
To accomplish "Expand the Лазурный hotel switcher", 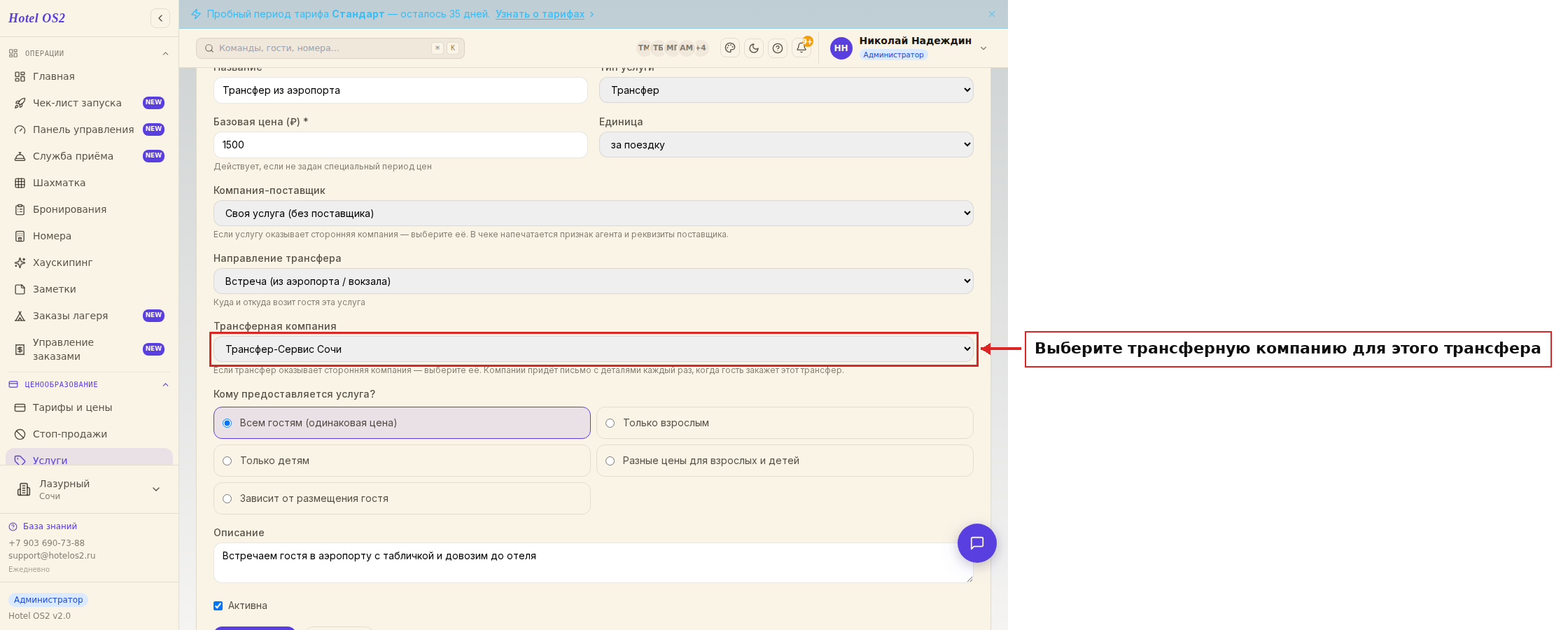I will (x=156, y=489).
